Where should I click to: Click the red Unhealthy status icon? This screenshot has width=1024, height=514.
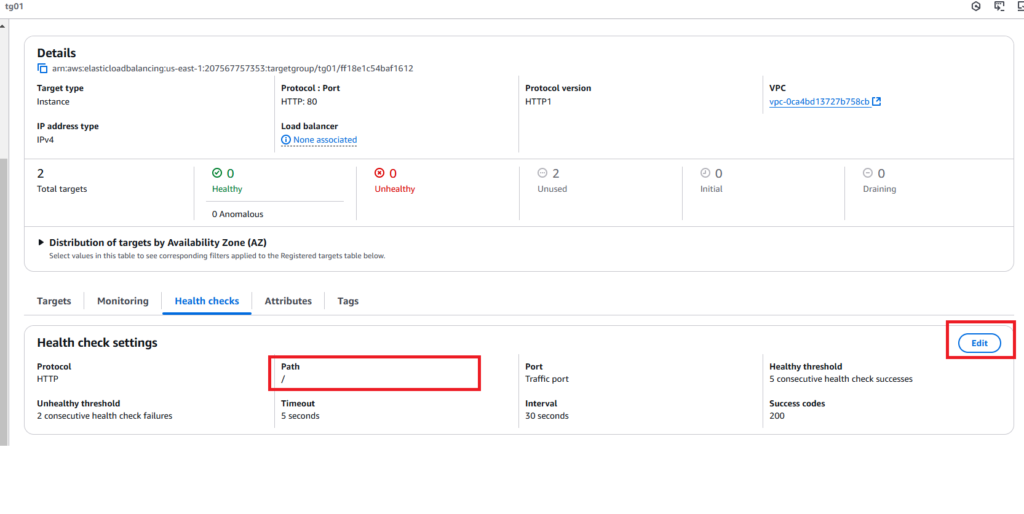pos(379,173)
